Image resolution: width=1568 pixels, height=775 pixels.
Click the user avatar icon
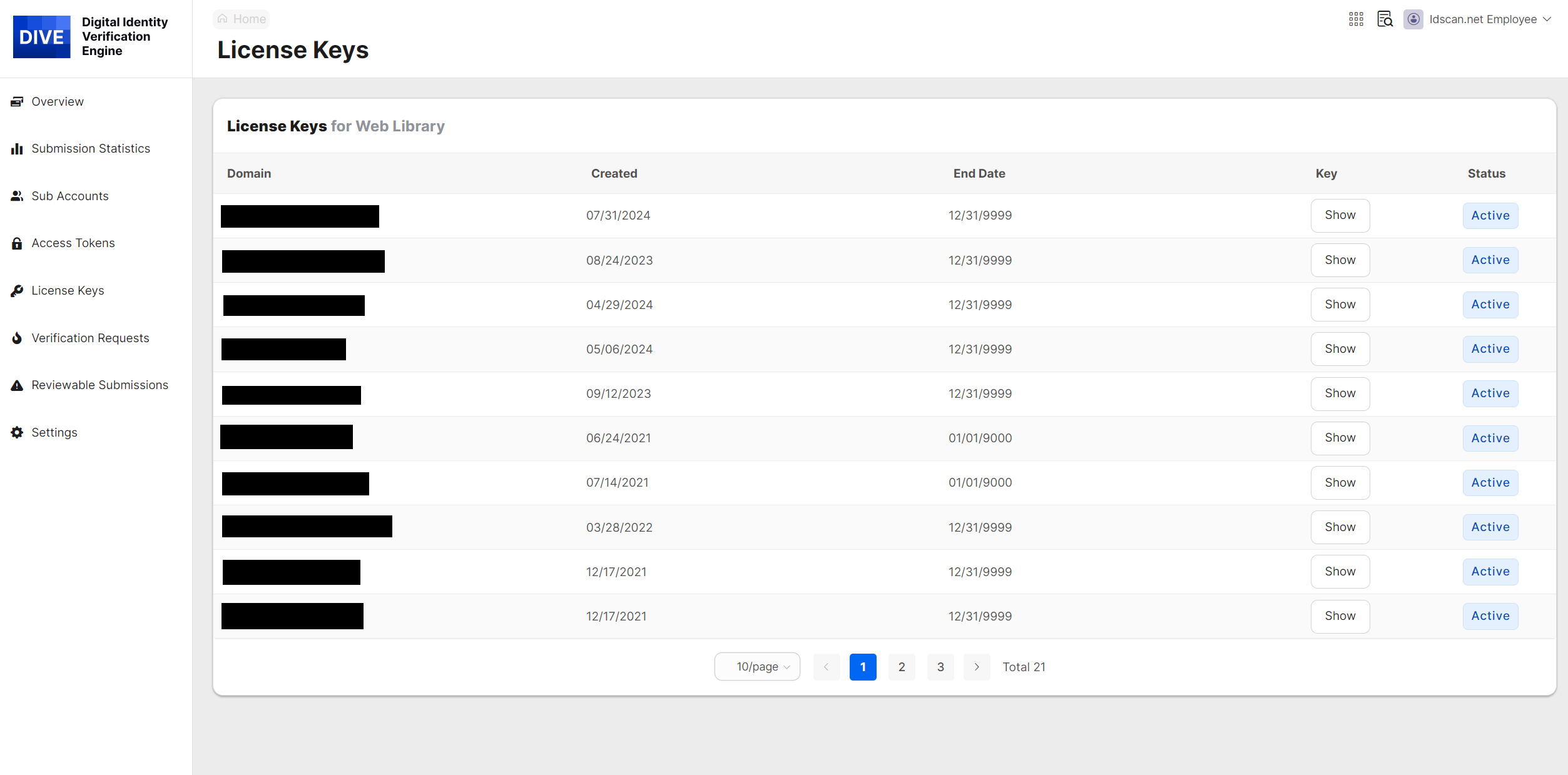click(x=1413, y=19)
